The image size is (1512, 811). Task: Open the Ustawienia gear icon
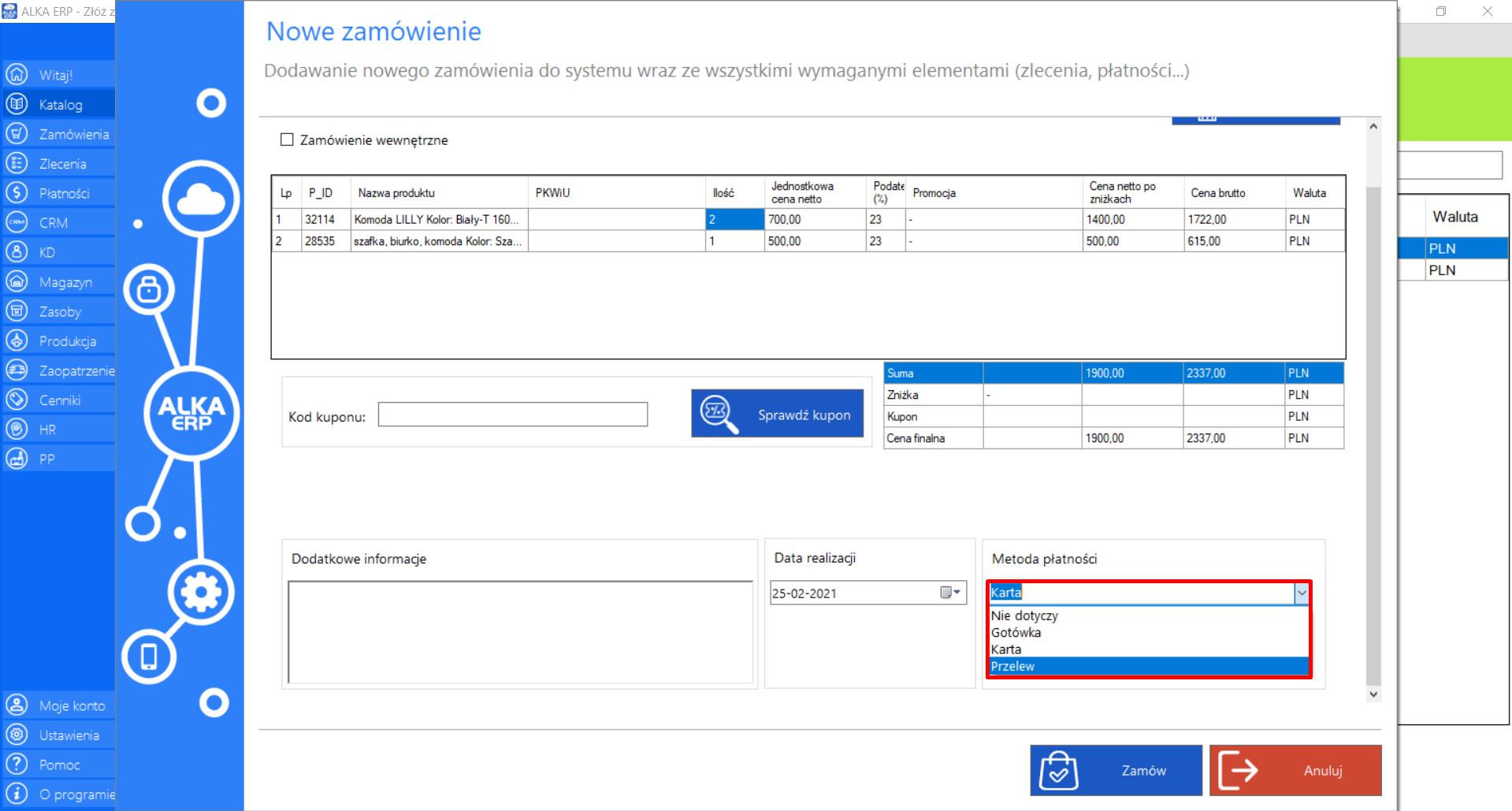point(17,735)
